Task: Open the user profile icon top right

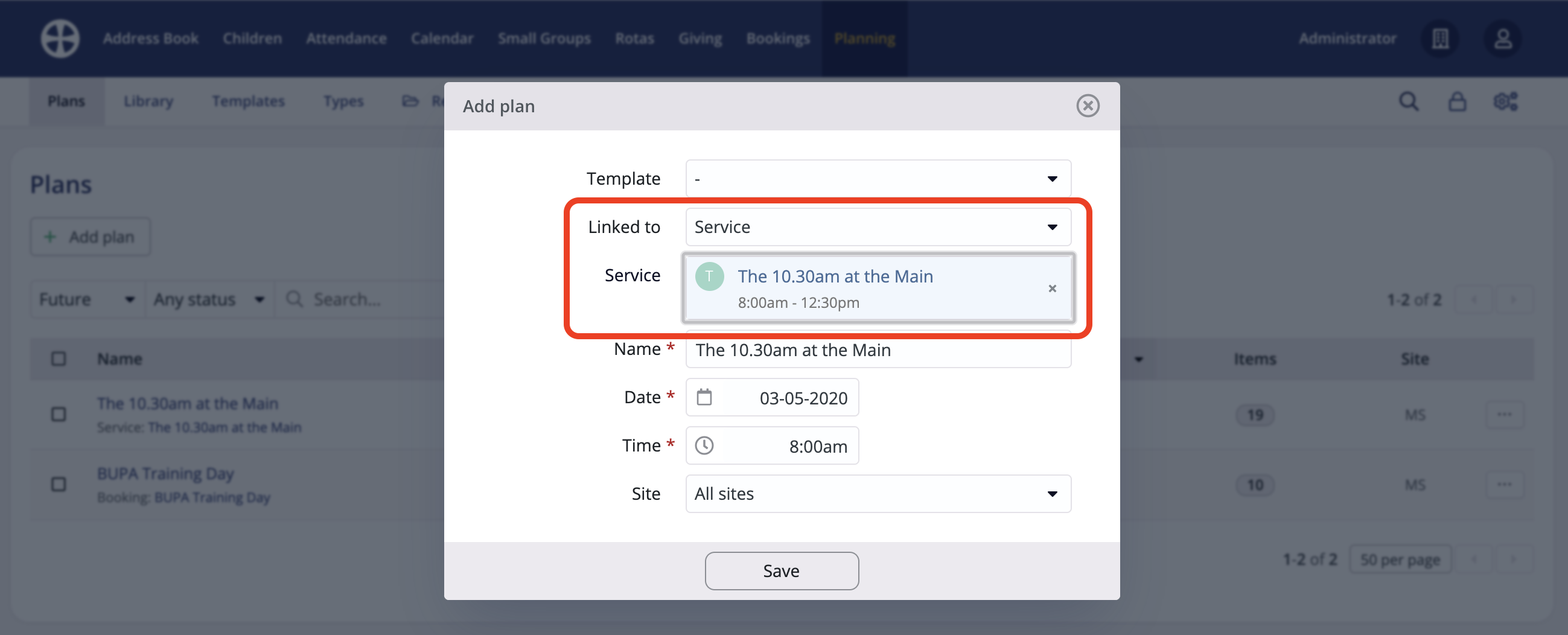Action: coord(1503,39)
